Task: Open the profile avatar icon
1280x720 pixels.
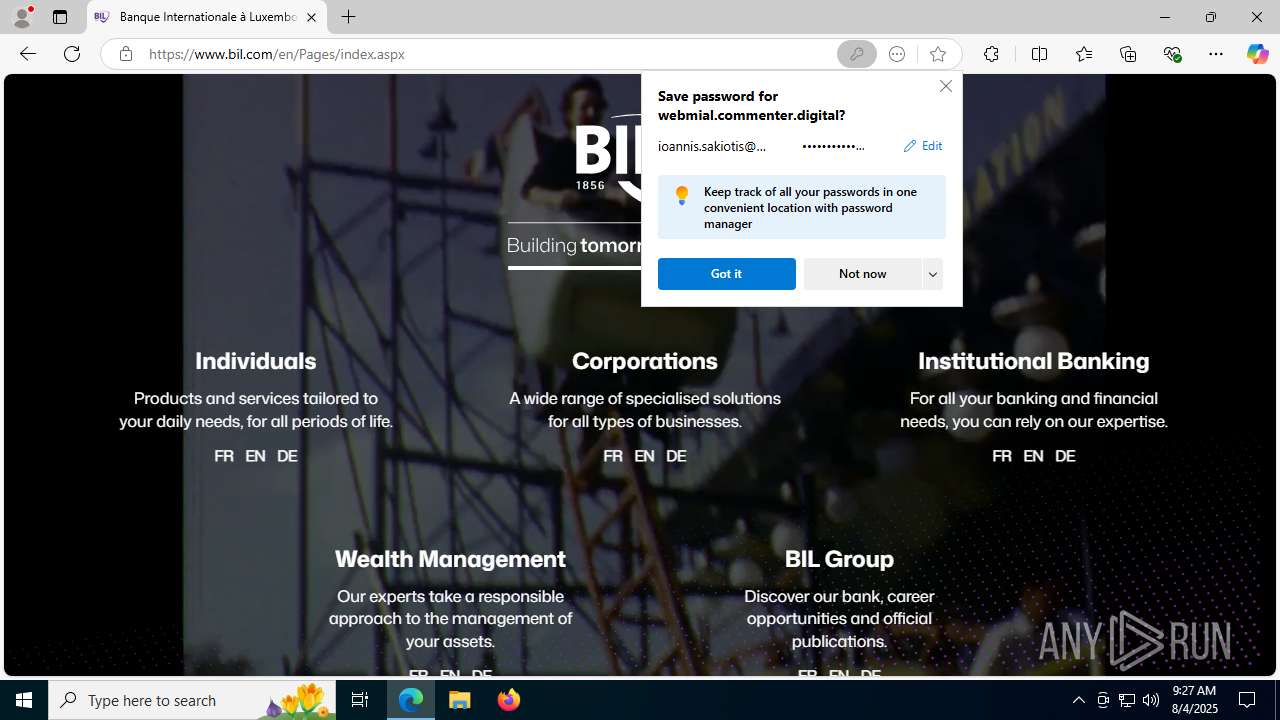Action: 22,17
